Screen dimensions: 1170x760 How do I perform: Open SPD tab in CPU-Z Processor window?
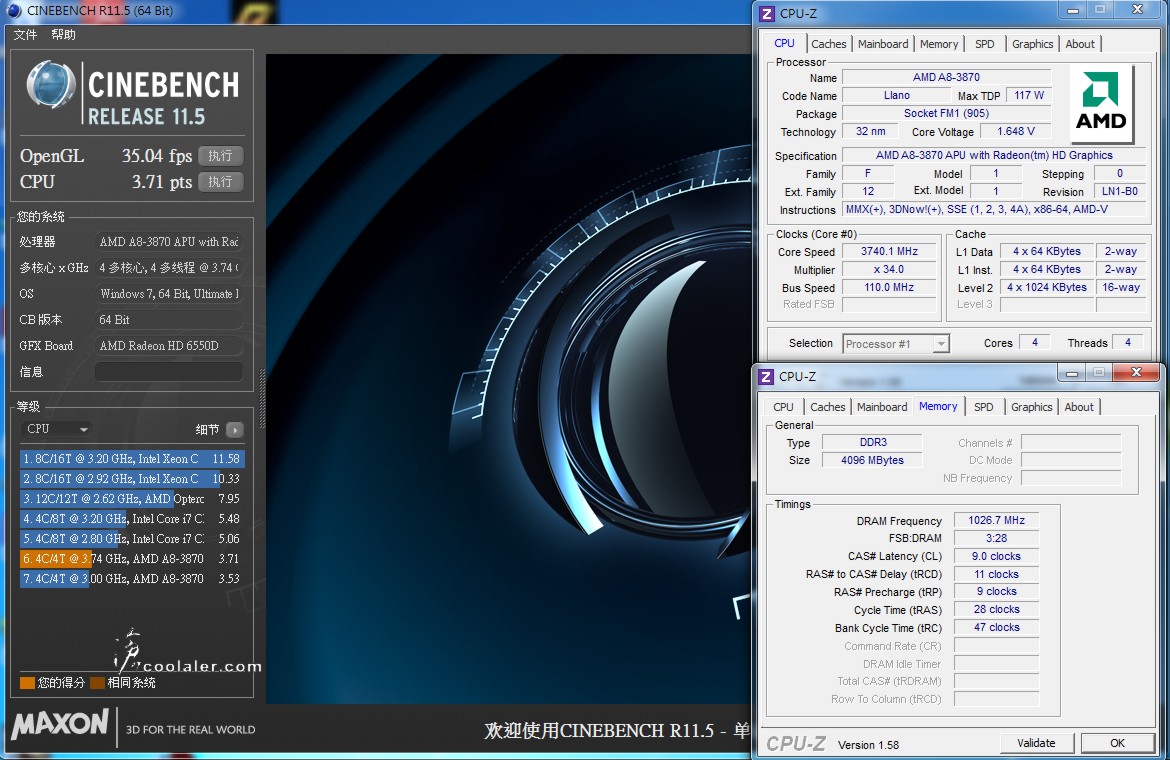pos(985,44)
